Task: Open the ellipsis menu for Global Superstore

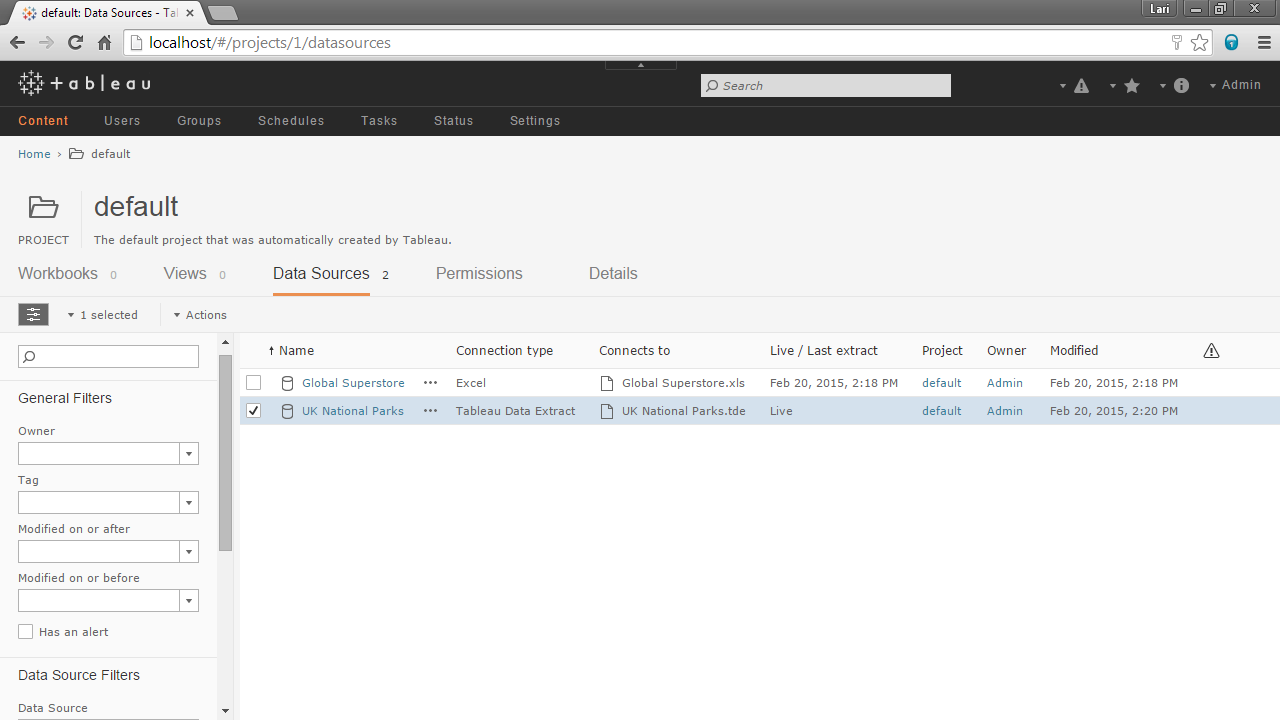Action: [x=430, y=383]
